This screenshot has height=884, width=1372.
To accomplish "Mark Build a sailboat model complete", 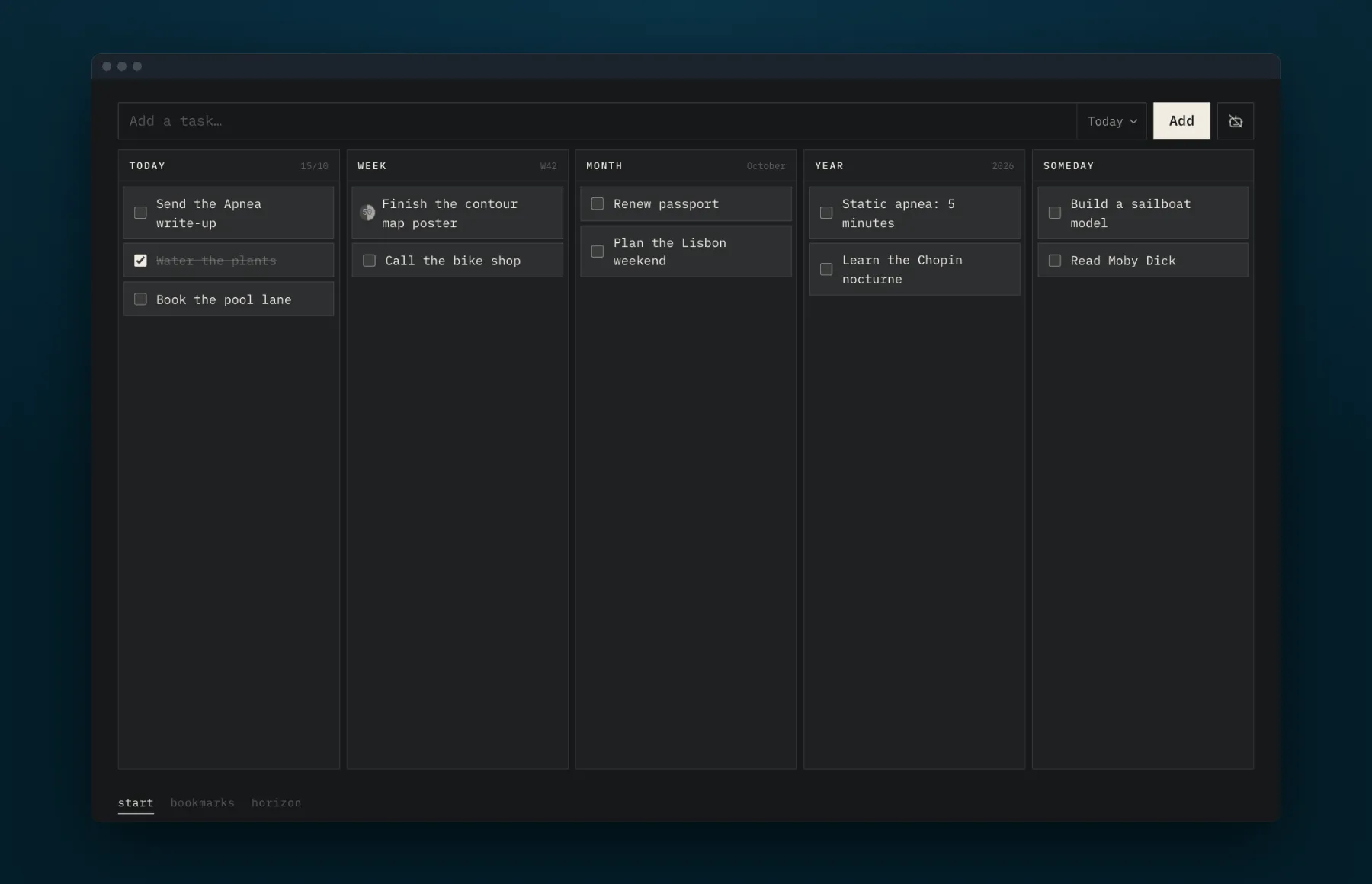I will [x=1055, y=213].
